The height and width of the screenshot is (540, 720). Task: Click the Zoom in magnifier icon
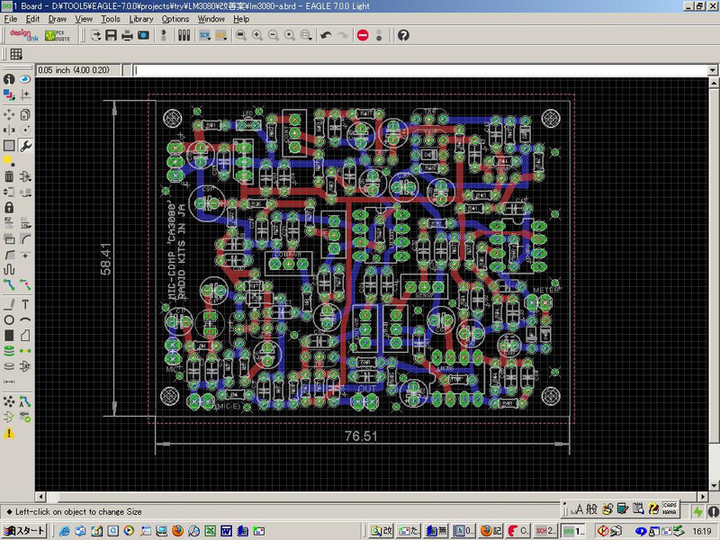[257, 35]
